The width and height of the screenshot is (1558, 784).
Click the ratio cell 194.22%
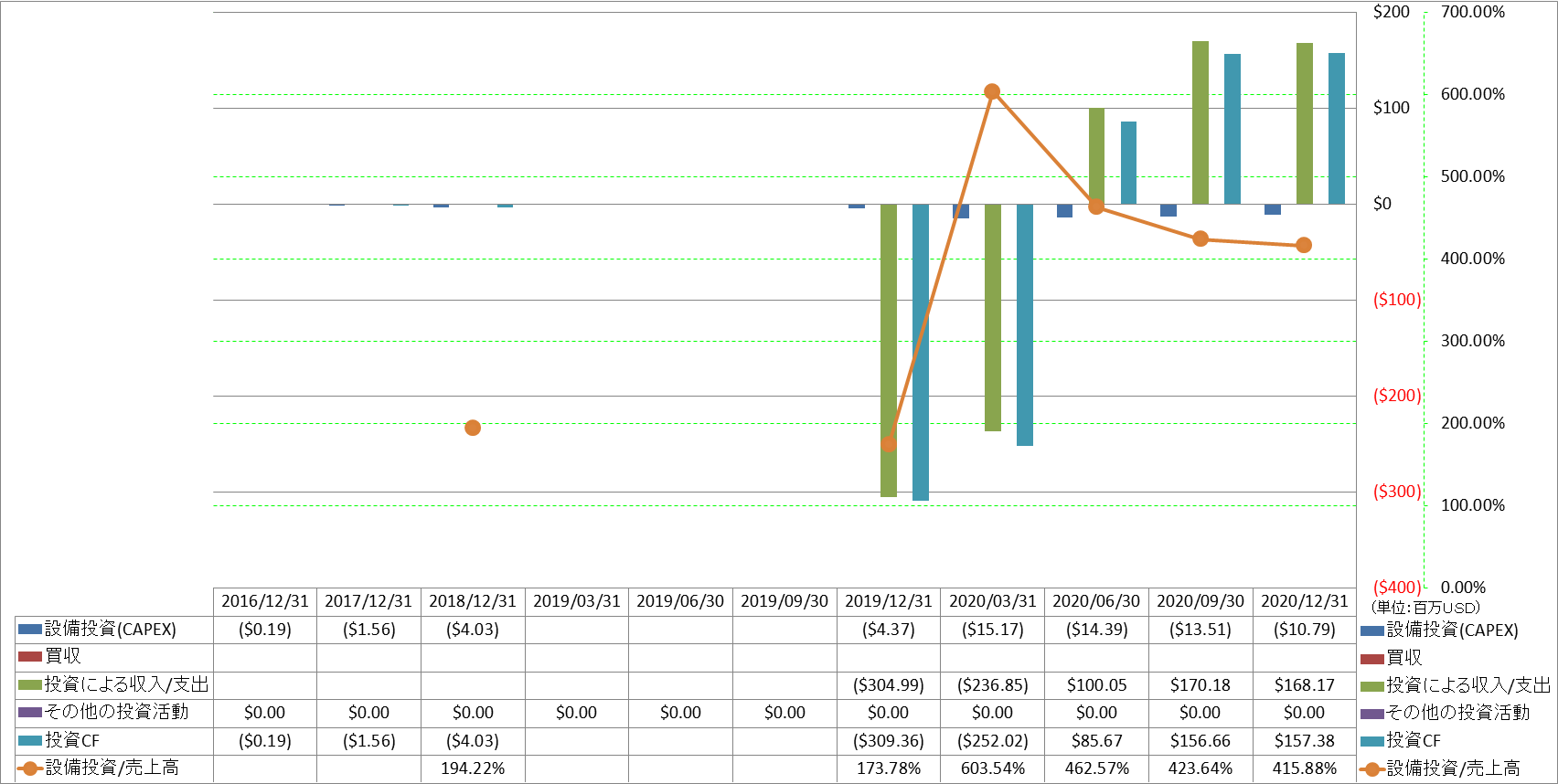473,768
